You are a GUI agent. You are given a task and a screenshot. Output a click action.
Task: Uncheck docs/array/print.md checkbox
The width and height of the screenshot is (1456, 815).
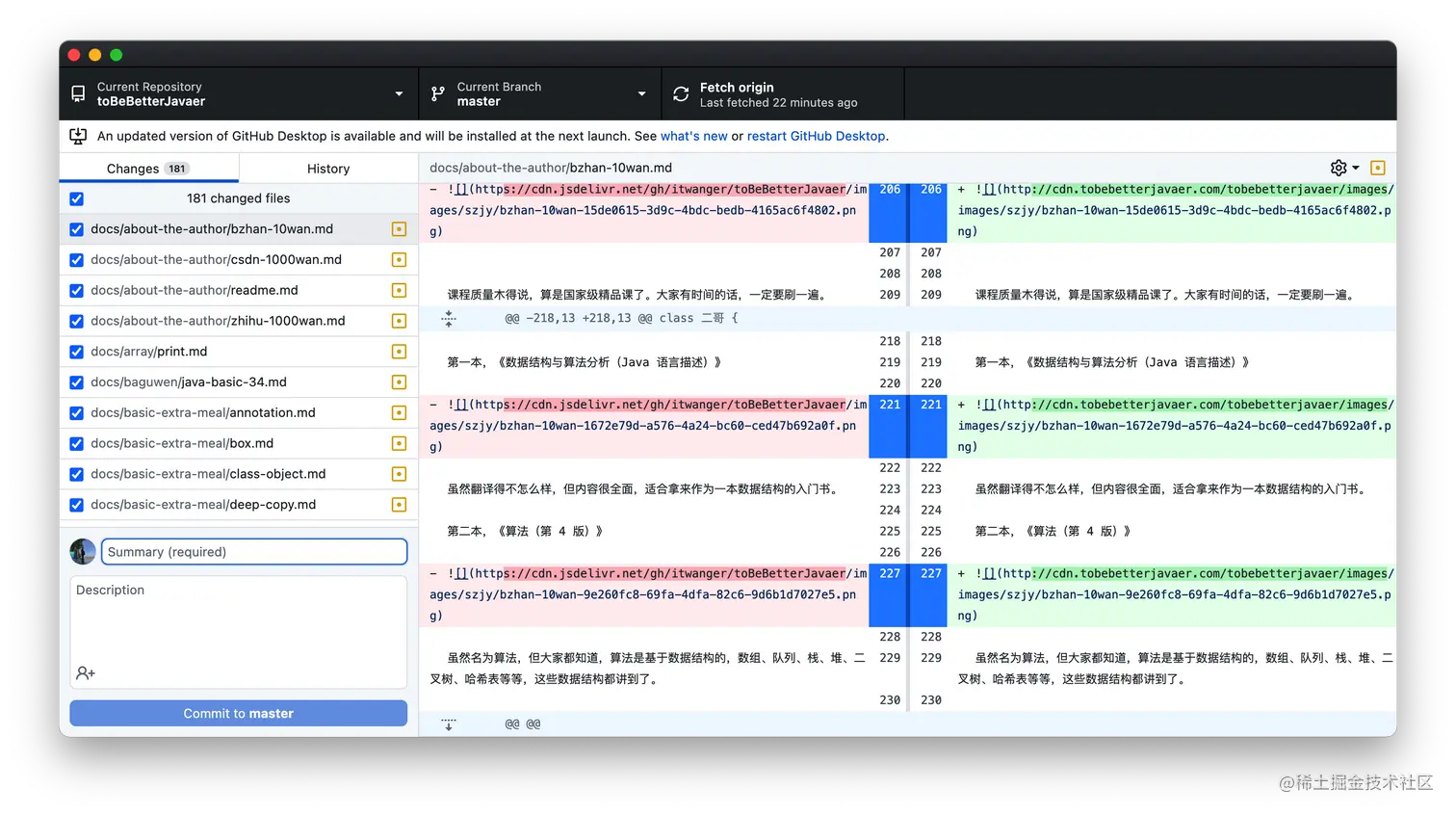[x=77, y=352]
